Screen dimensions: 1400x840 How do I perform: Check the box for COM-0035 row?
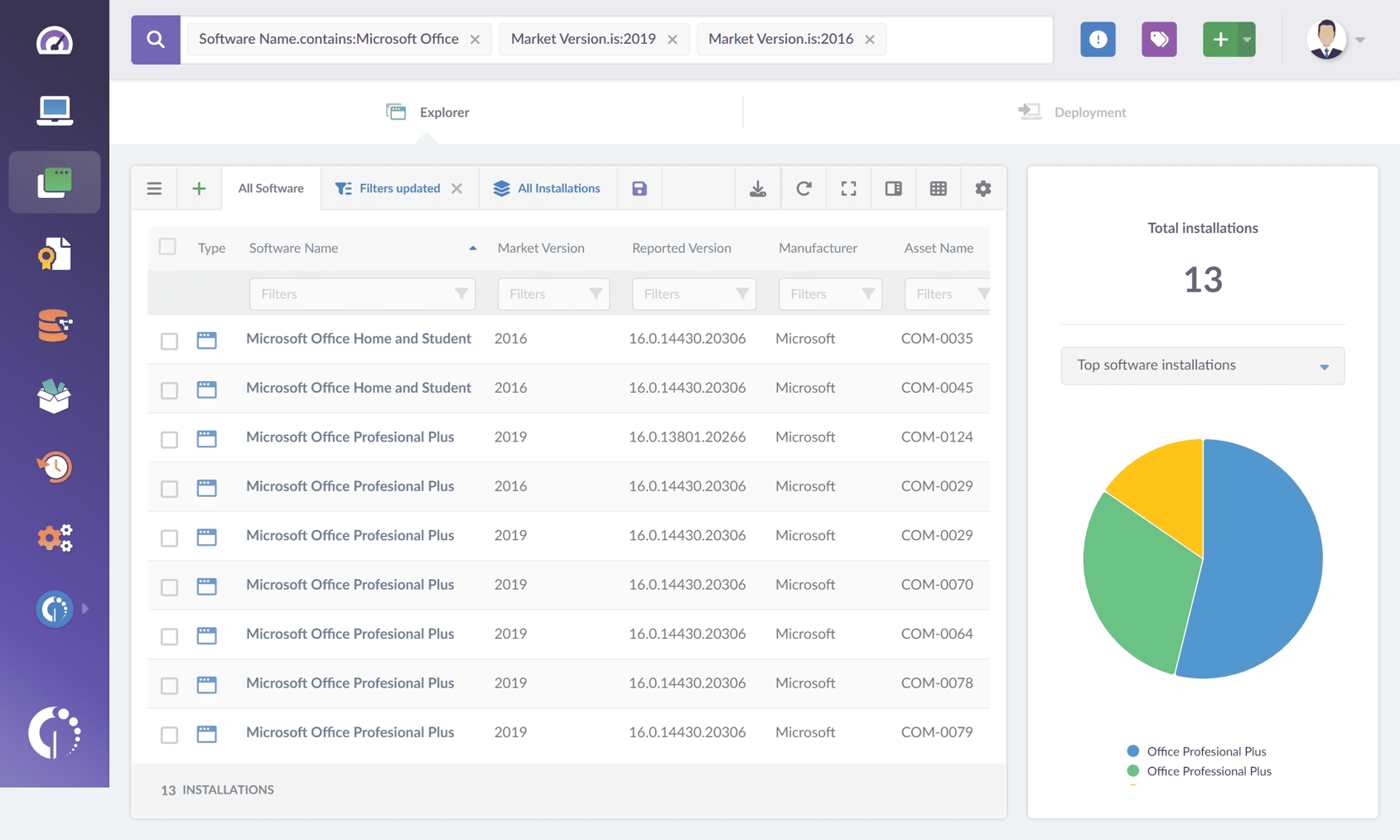[169, 340]
